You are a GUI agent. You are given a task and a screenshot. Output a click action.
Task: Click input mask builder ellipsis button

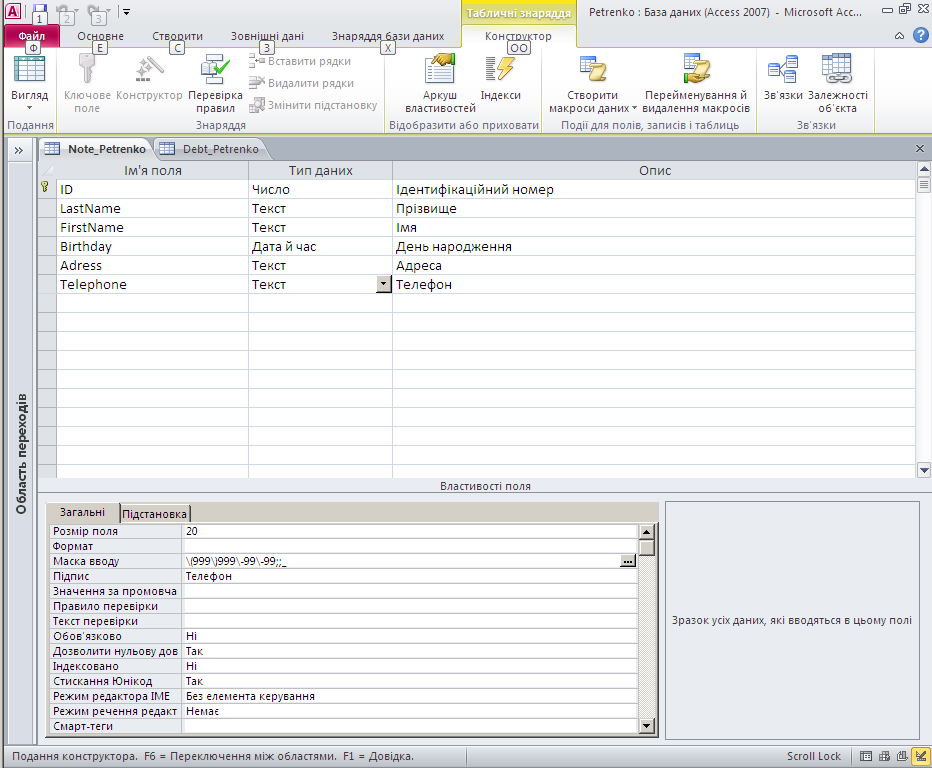pos(627,562)
